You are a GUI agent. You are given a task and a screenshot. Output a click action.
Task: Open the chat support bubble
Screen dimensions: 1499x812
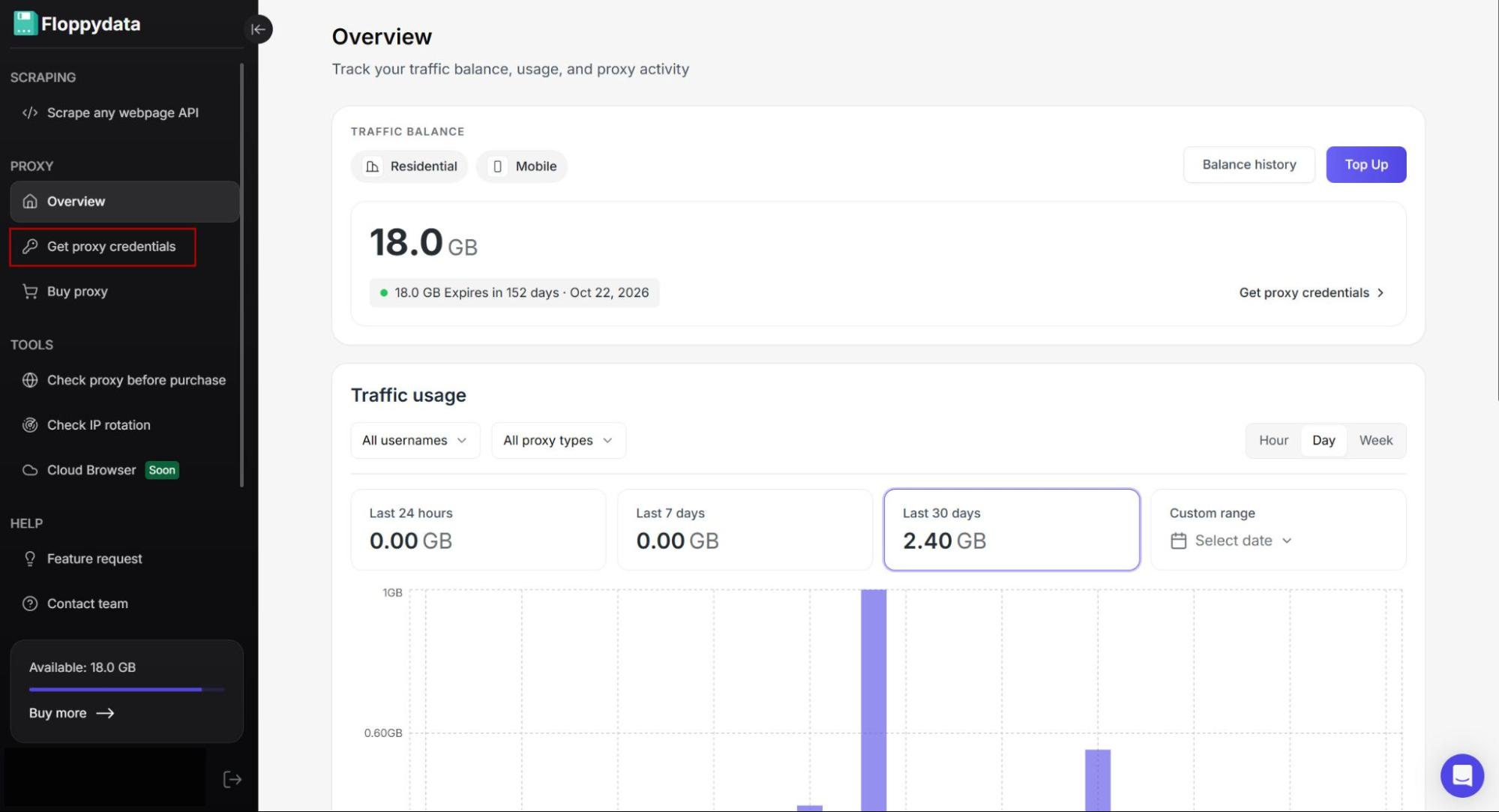tap(1462, 775)
